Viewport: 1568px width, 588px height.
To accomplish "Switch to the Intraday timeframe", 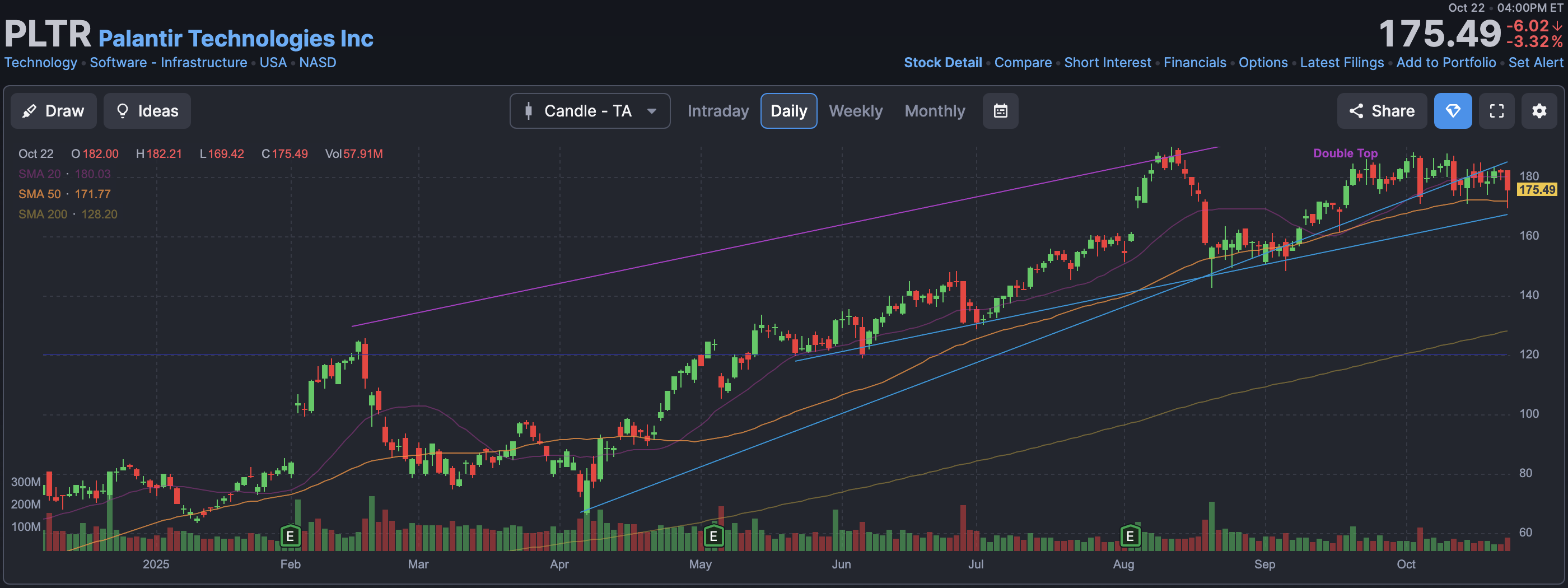I will (718, 111).
